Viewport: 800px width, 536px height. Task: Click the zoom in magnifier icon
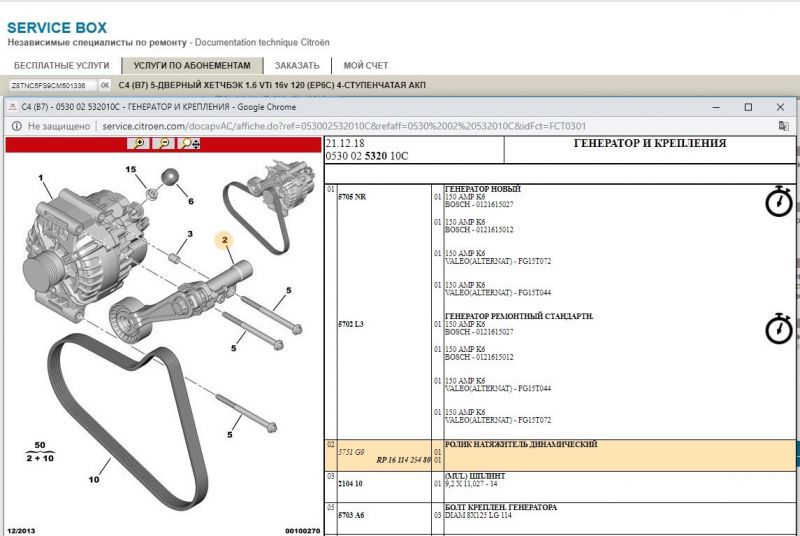(138, 144)
